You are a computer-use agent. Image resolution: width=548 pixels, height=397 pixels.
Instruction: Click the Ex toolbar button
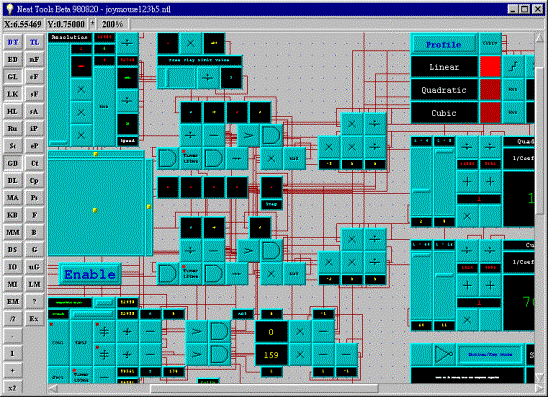coord(34,319)
